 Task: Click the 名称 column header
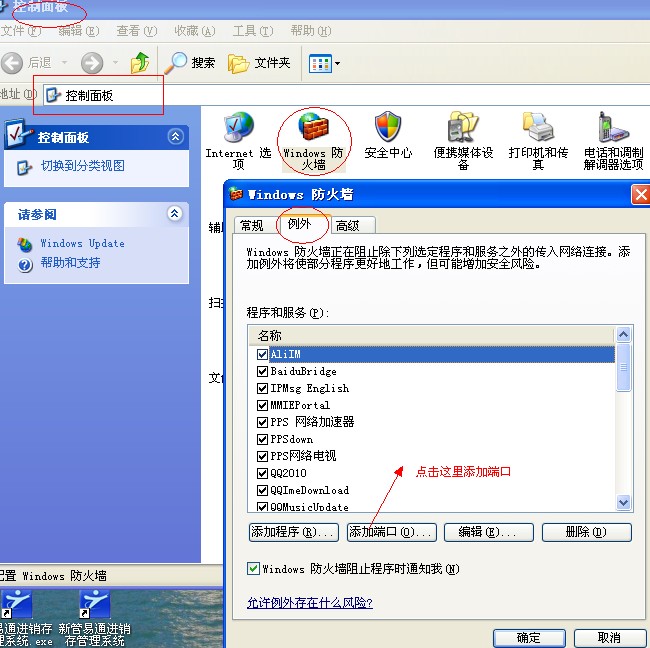pos(431,335)
